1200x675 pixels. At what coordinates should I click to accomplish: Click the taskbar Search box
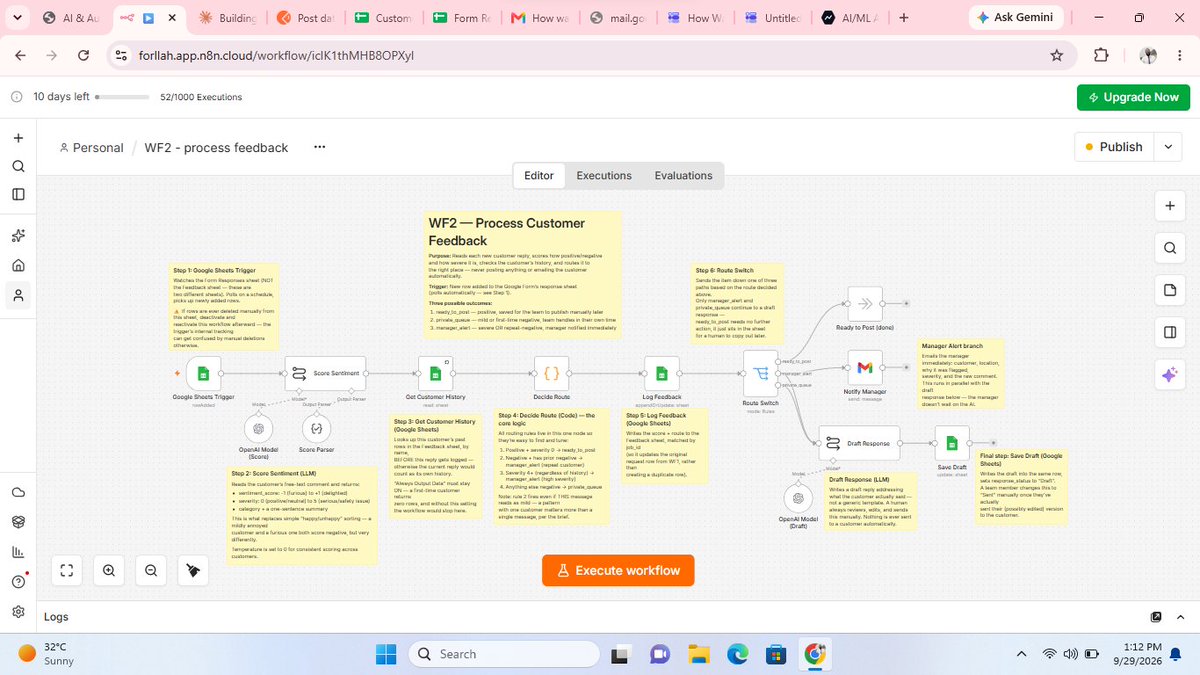pos(502,654)
